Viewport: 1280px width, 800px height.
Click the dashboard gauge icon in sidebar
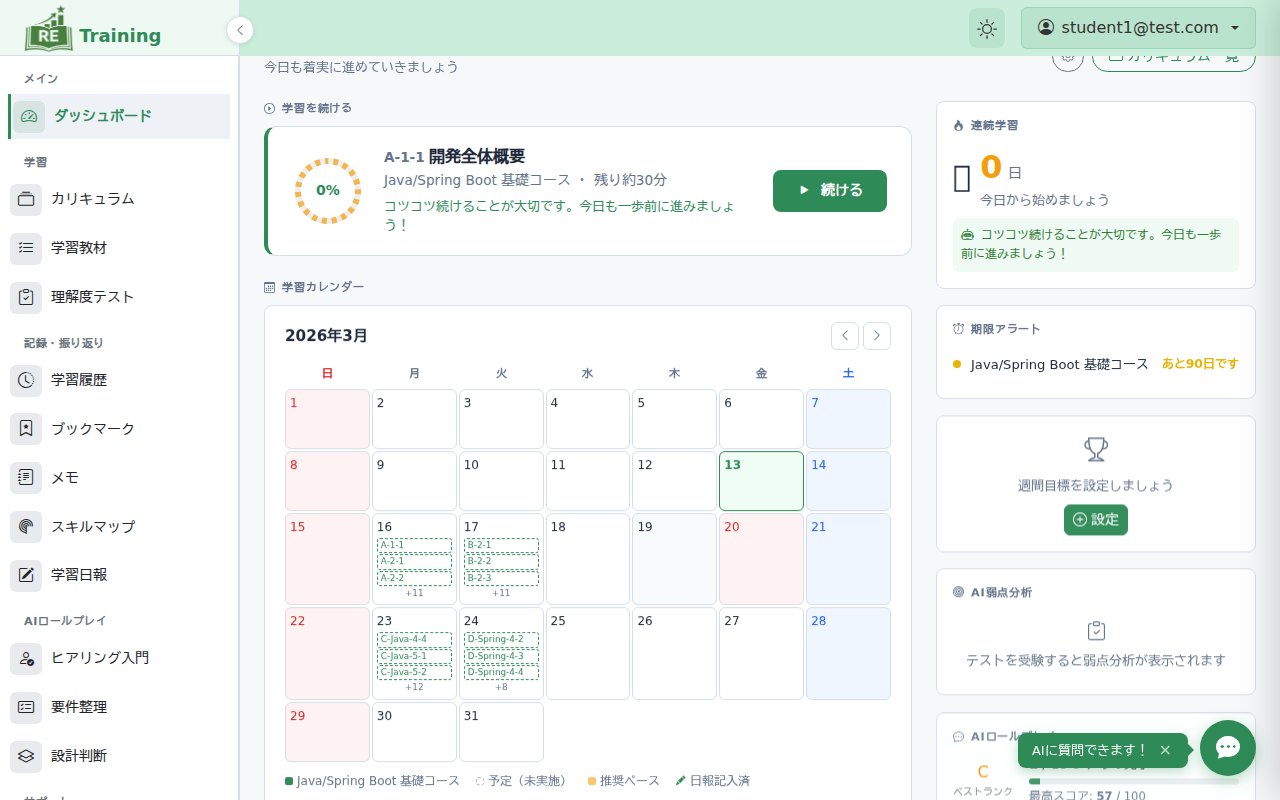coord(29,116)
